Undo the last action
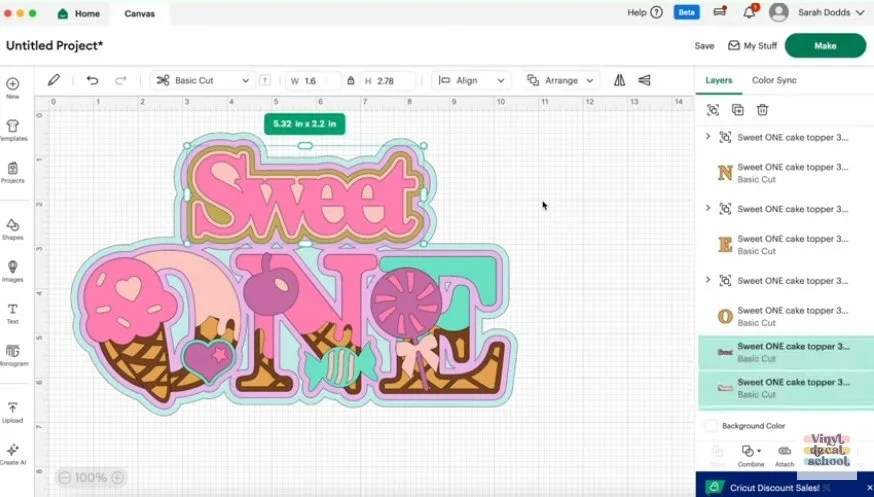This screenshot has width=874, height=497. [x=93, y=80]
